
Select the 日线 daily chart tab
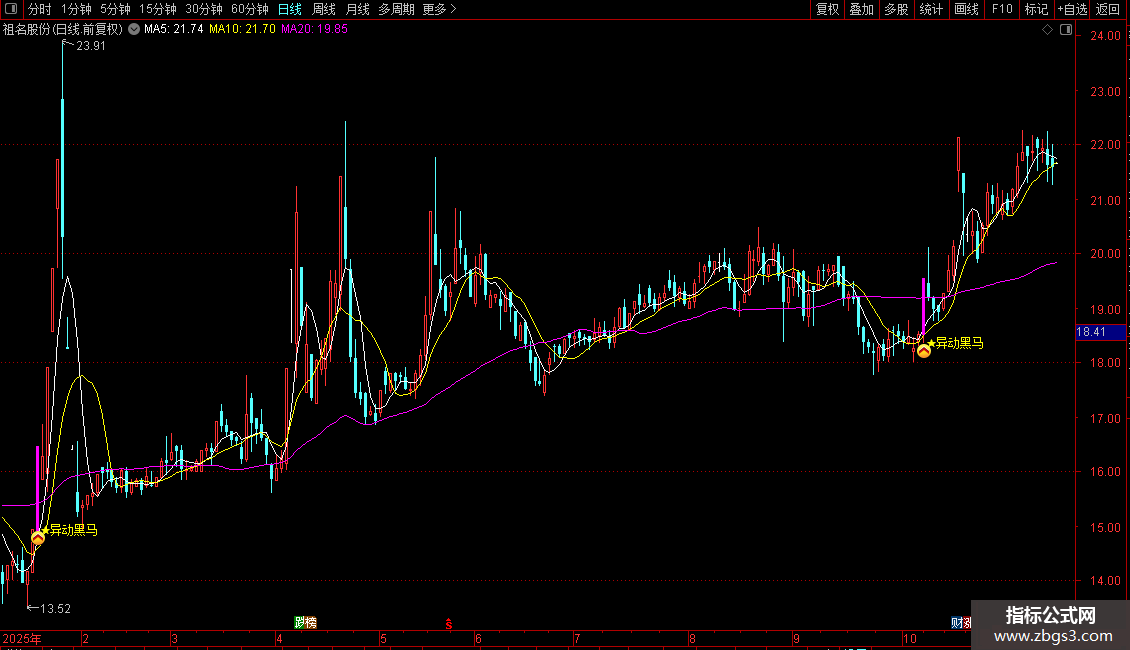[x=290, y=9]
